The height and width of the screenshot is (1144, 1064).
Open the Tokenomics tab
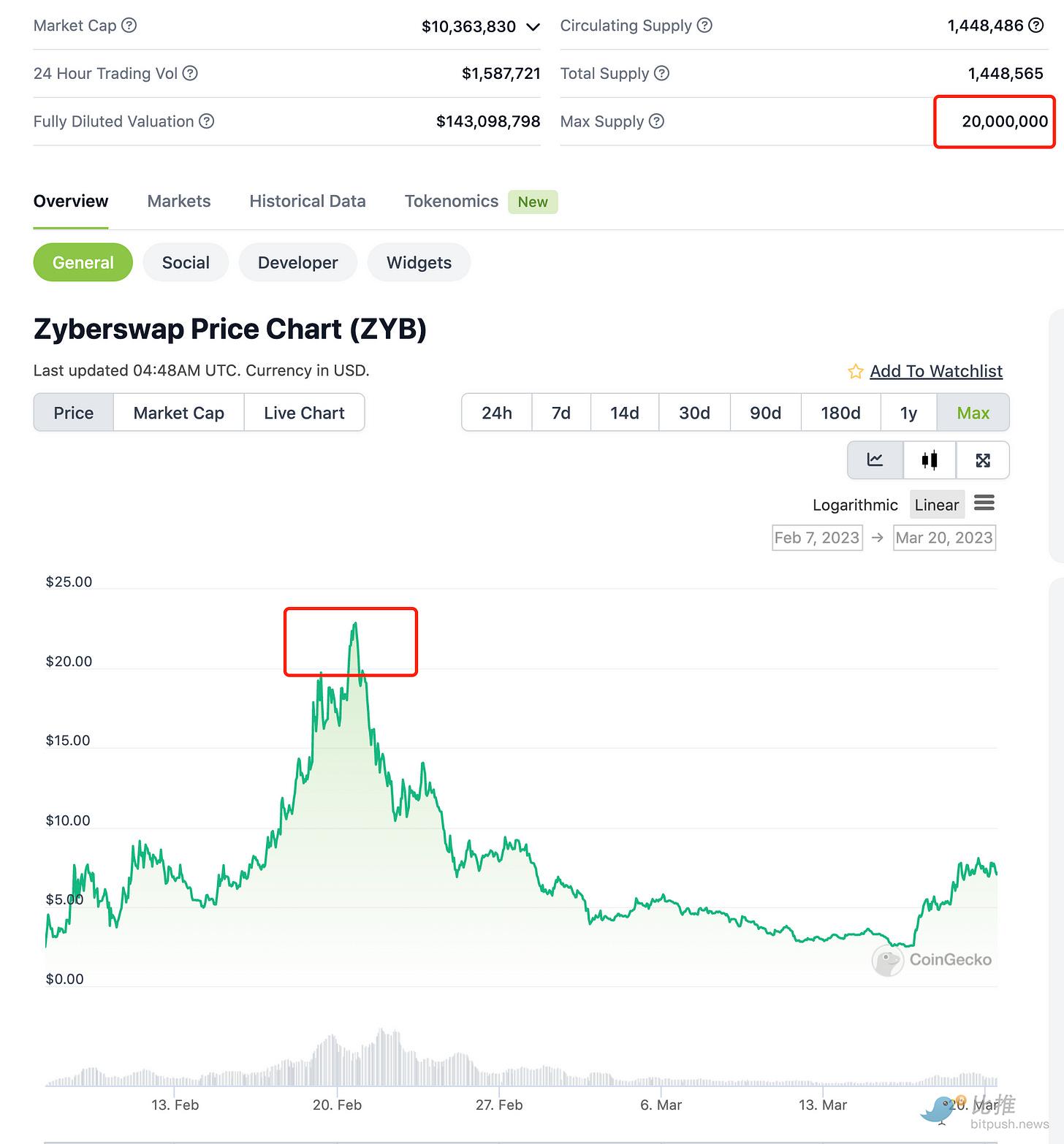(451, 201)
